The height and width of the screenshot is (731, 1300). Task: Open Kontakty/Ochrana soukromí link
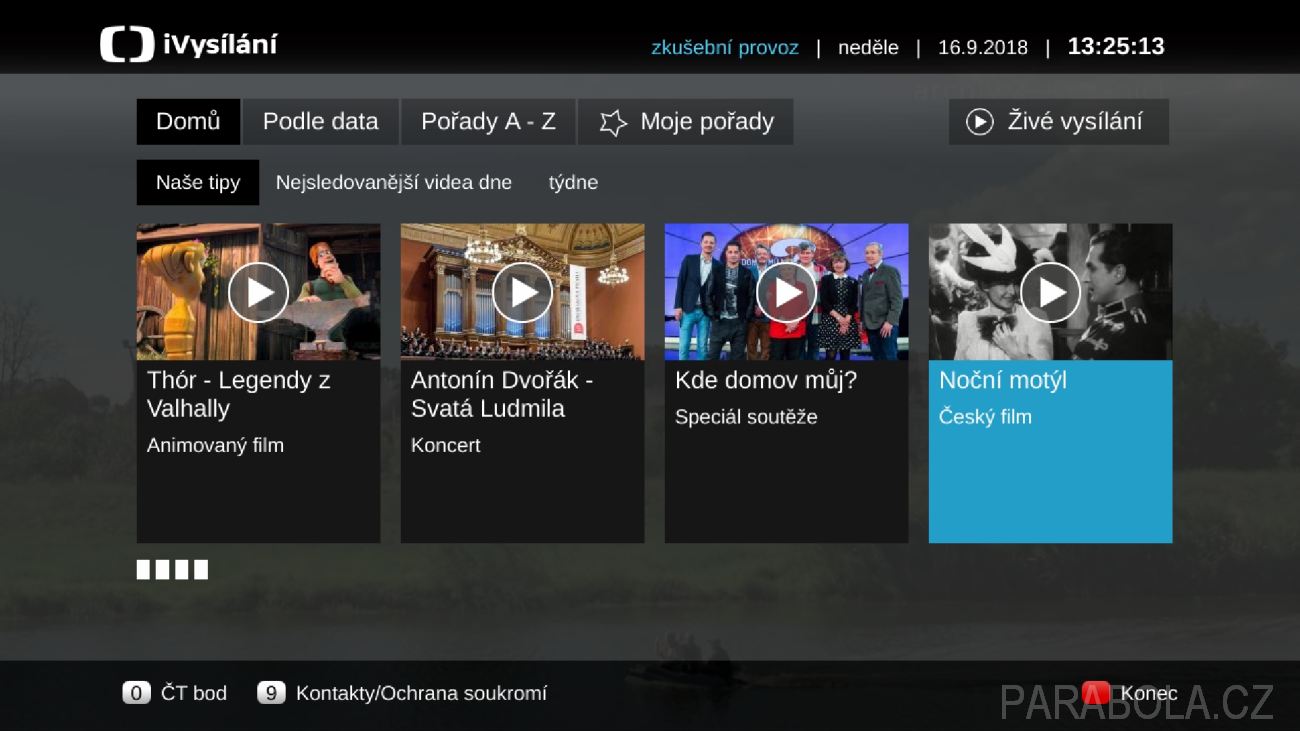(x=421, y=693)
